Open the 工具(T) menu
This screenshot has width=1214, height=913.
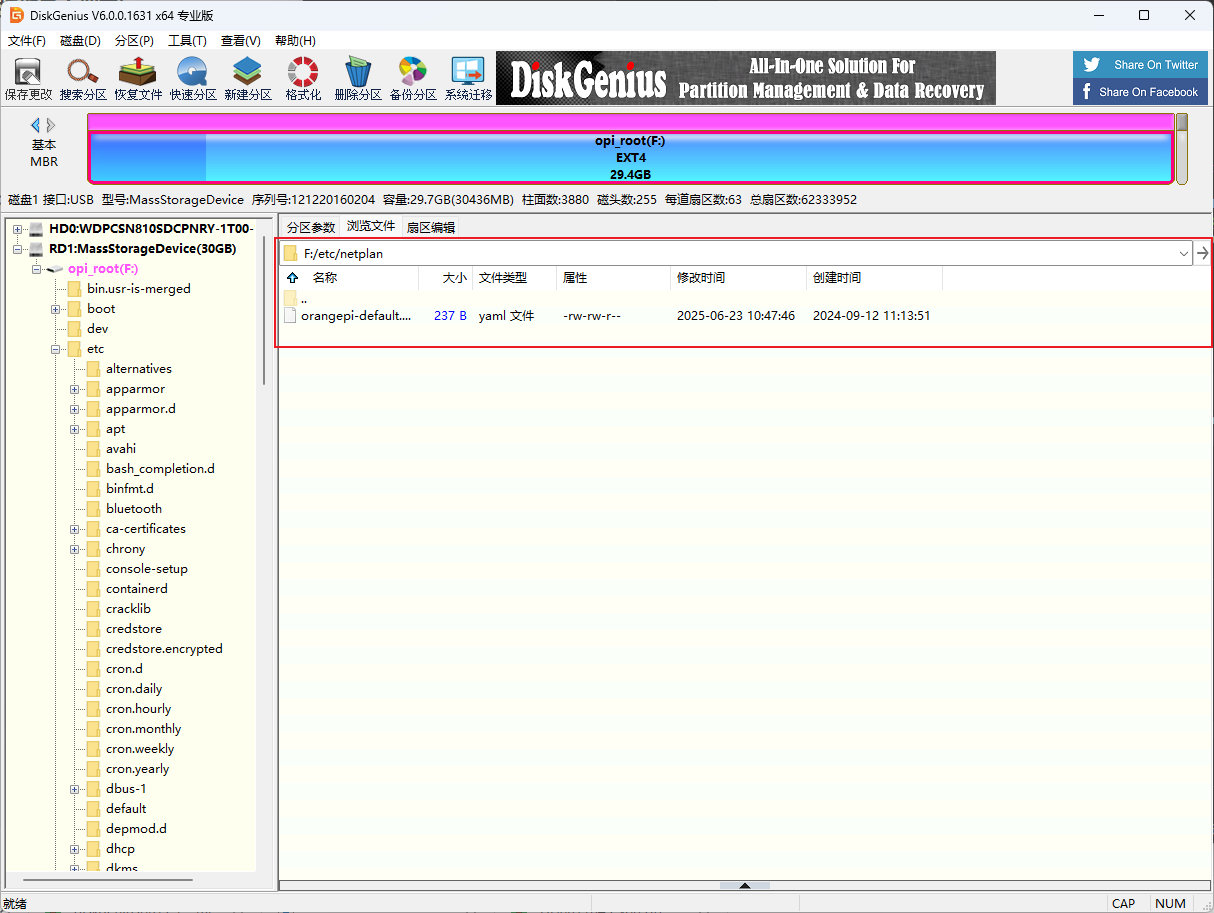coord(187,41)
